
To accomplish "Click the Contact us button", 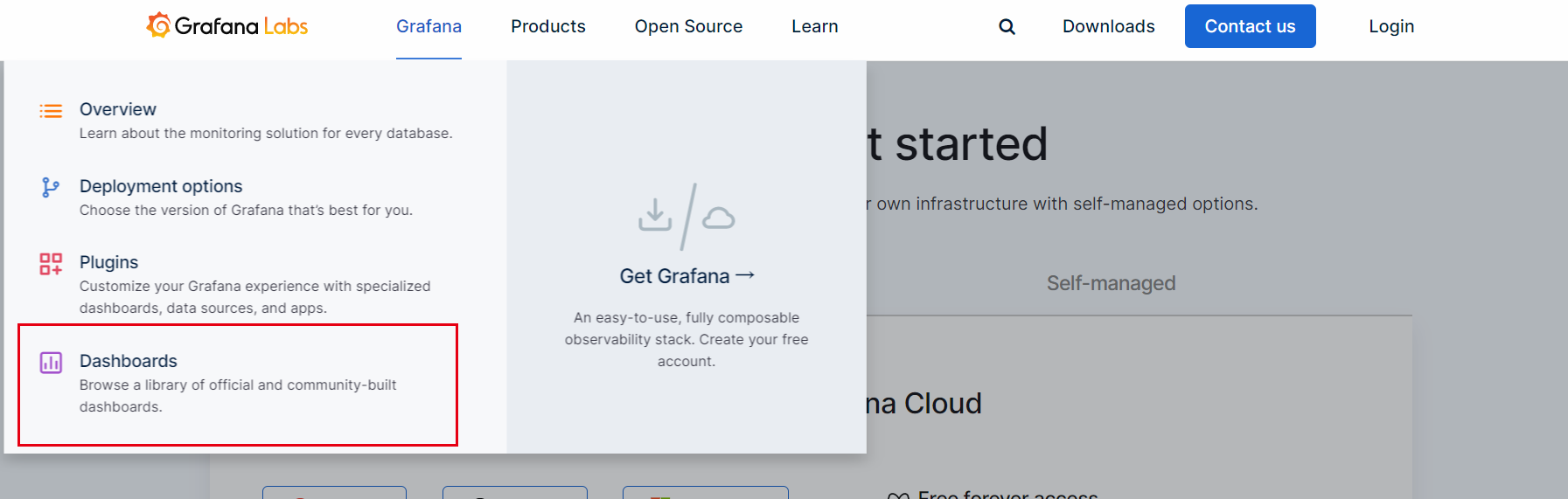I will click(1251, 26).
